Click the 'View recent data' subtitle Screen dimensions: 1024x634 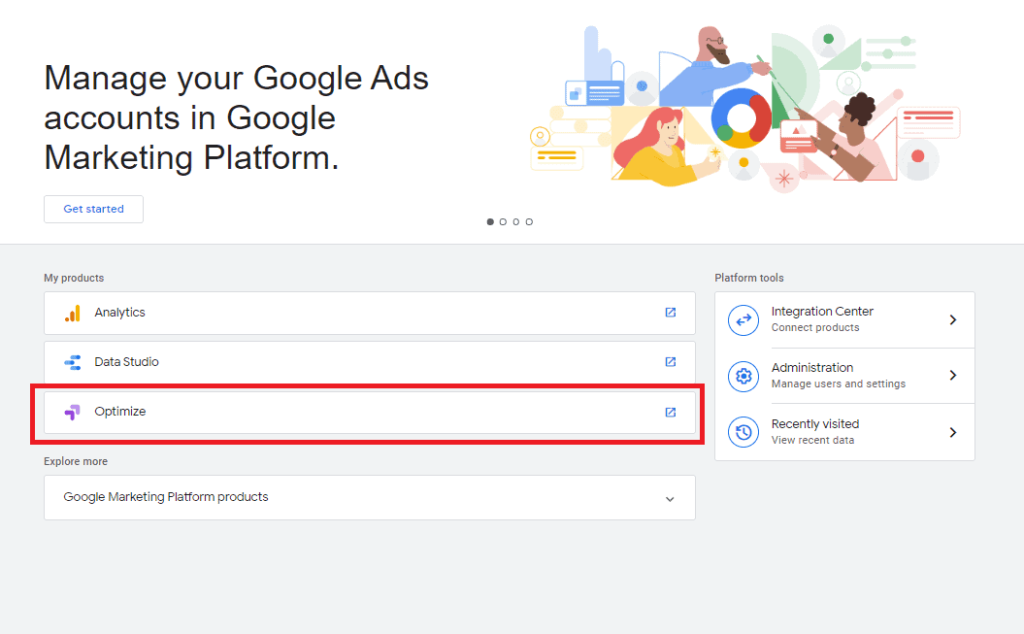(812, 440)
